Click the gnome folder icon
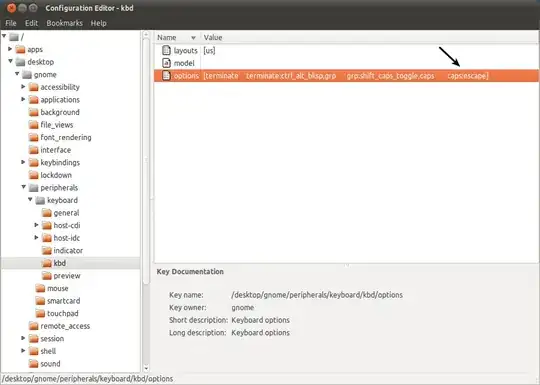 click(x=27, y=75)
